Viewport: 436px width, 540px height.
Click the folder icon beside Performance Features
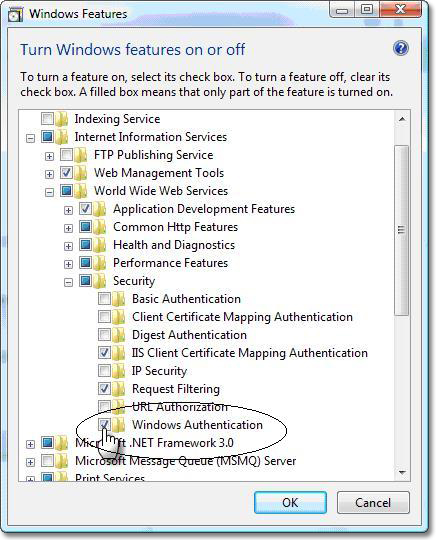tap(101, 263)
